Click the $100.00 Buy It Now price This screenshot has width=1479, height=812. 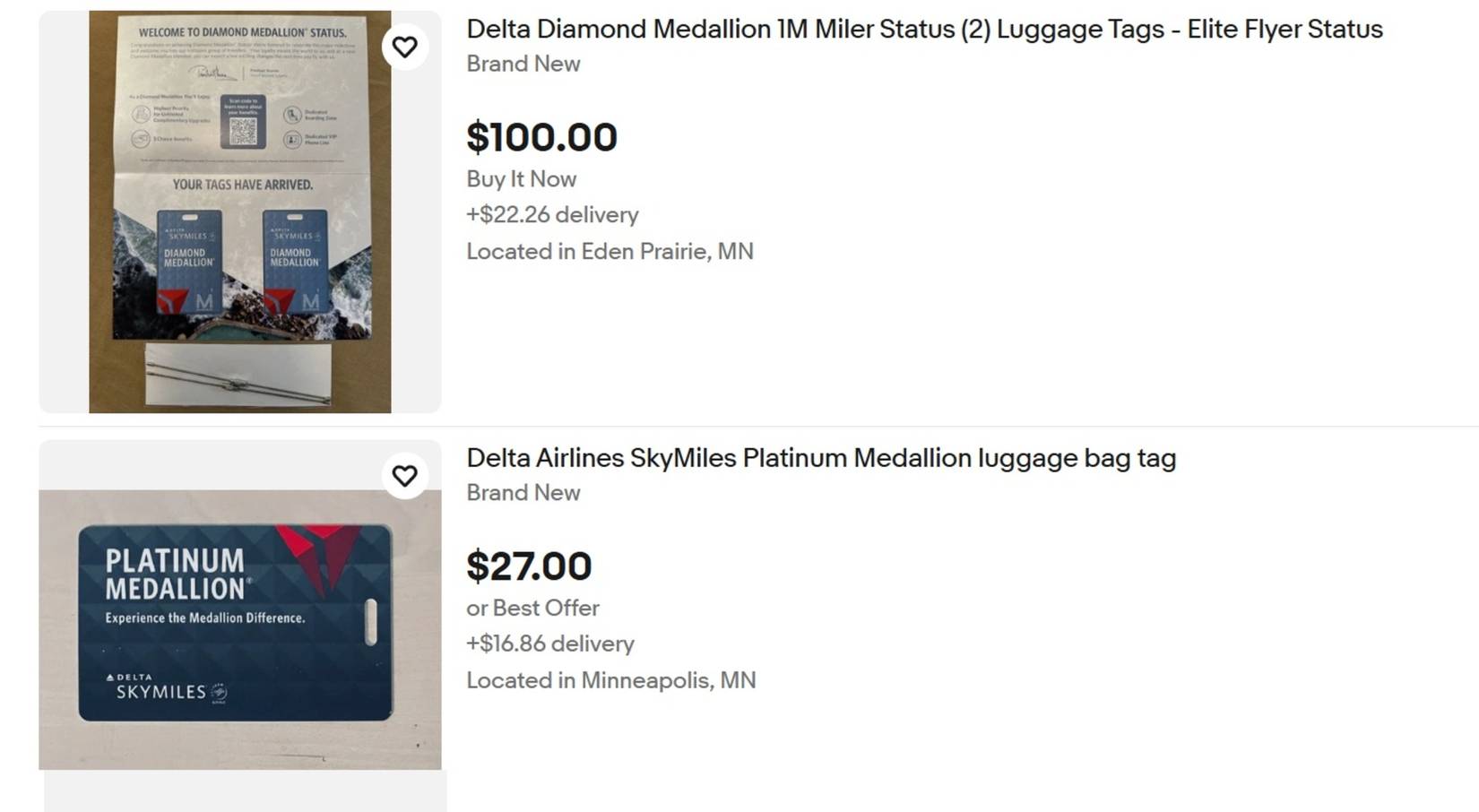click(541, 137)
